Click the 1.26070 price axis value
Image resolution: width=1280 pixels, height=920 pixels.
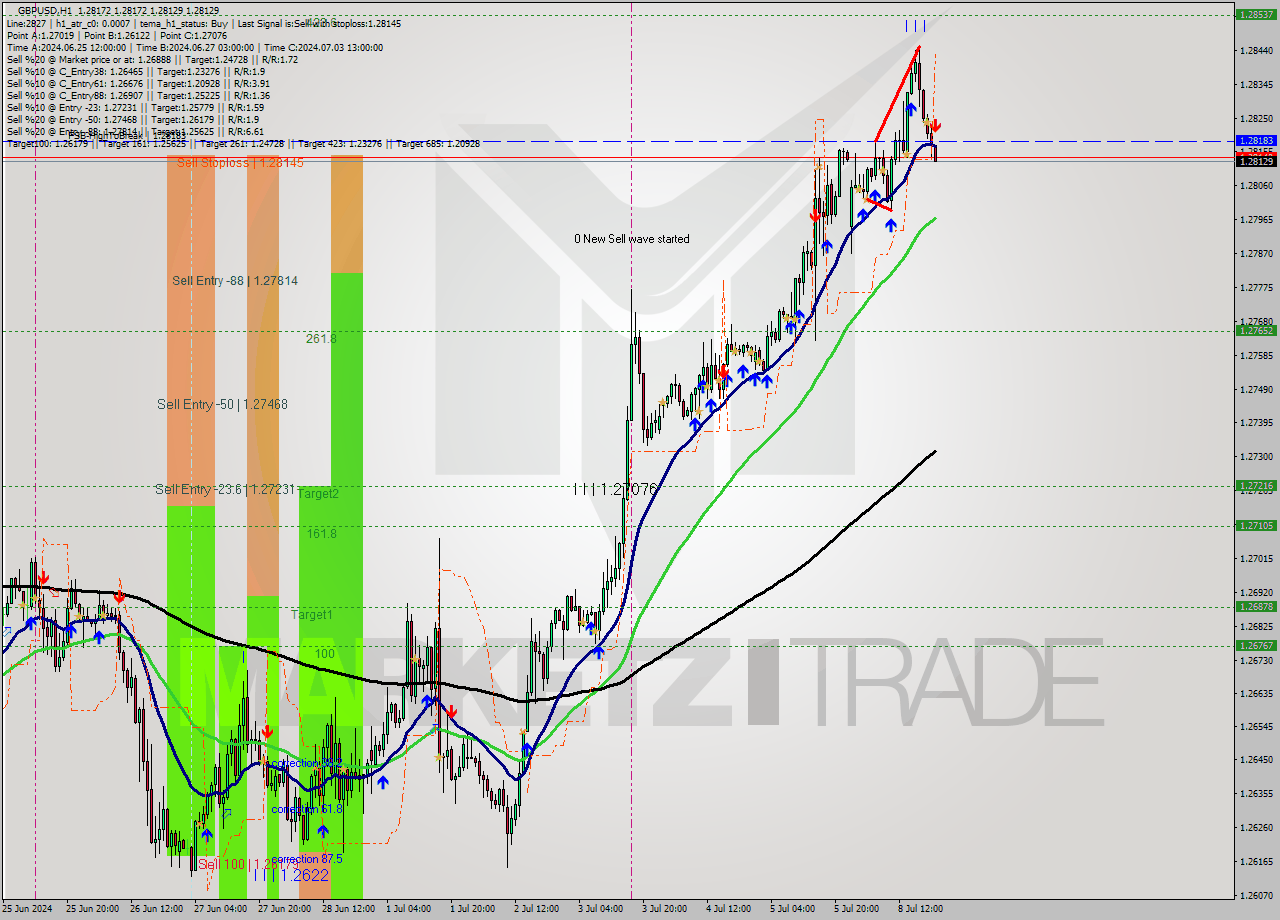[x=1256, y=896]
